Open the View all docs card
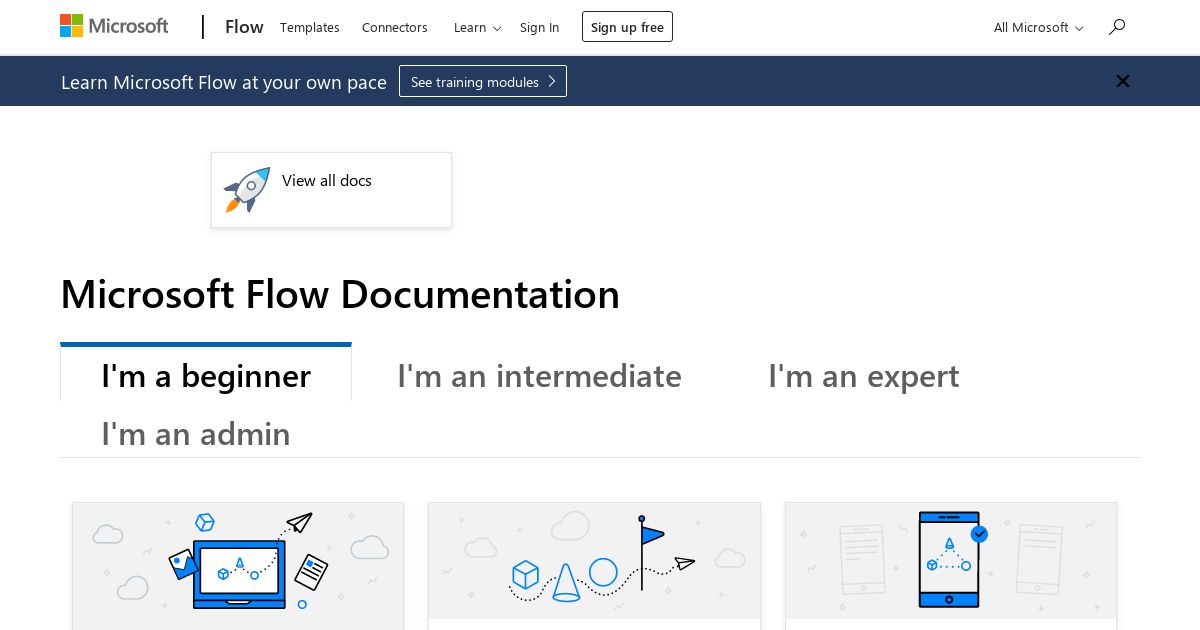Viewport: 1200px width, 630px height. pyautogui.click(x=331, y=190)
